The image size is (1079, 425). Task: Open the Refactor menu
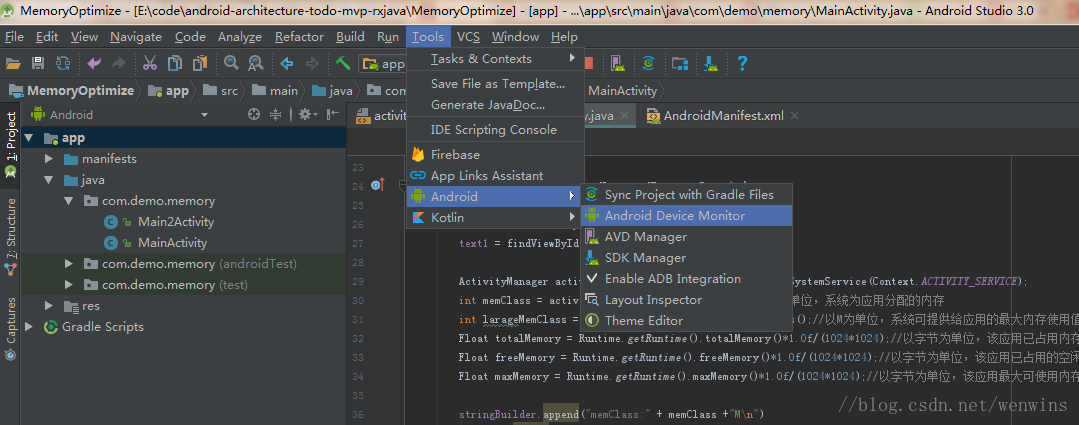(299, 37)
